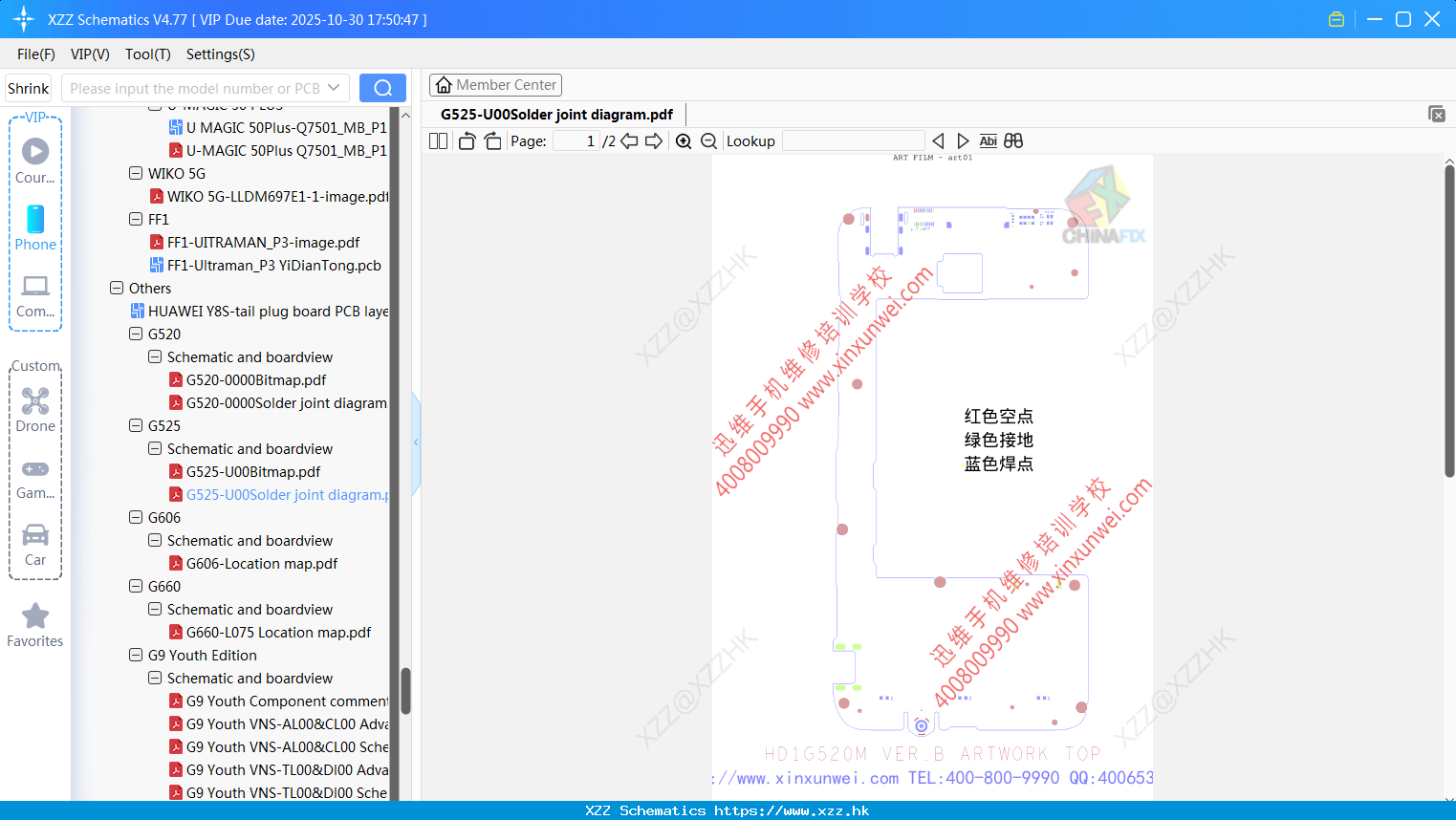Collapse Schematic and boardview under G525
This screenshot has height=820, width=1456.
click(155, 448)
